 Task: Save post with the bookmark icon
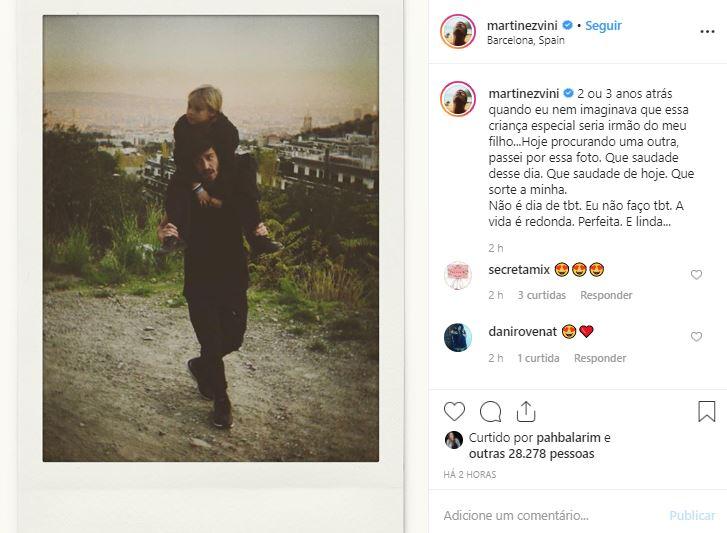706,411
